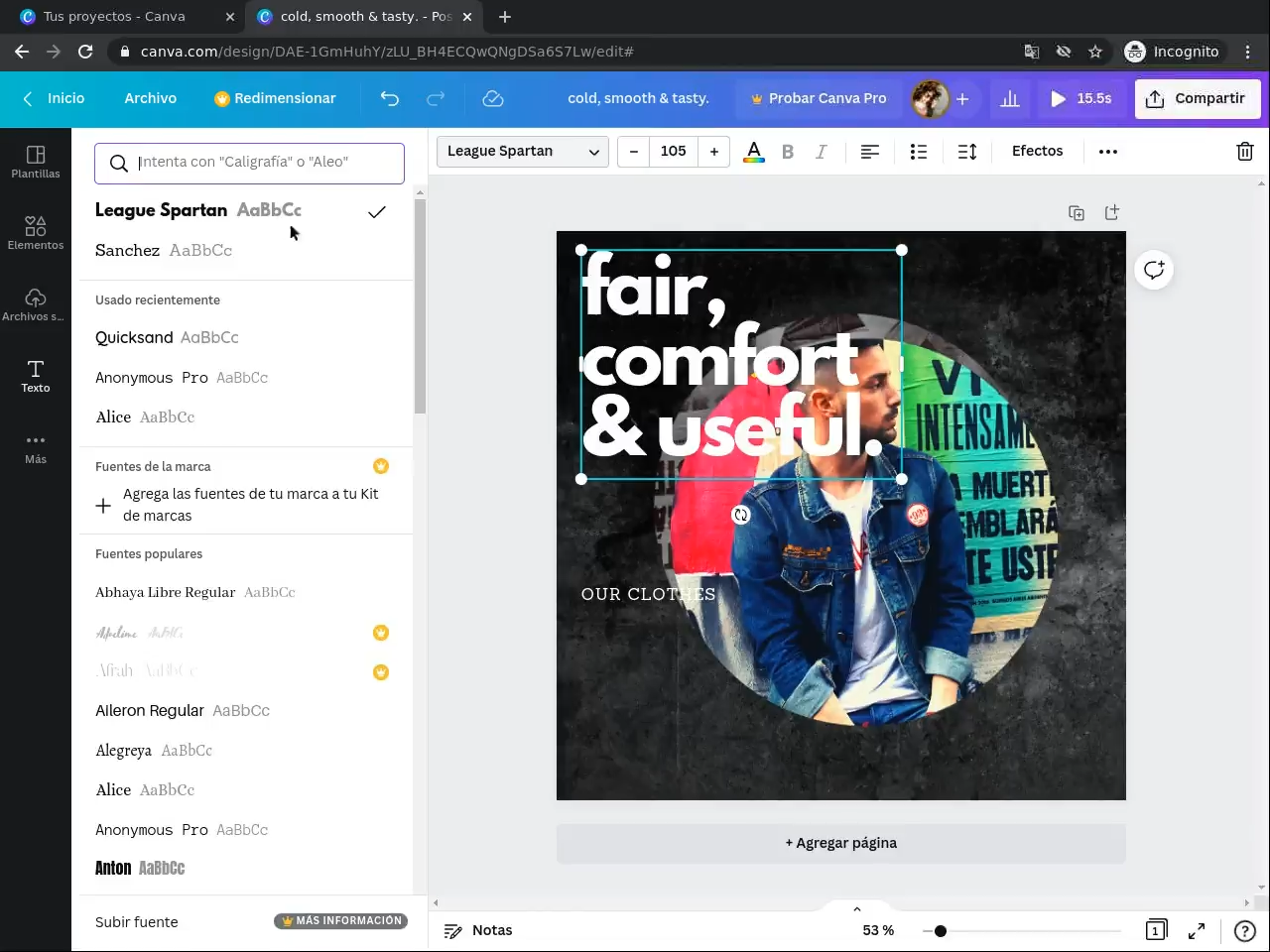Open the League Spartan font dropdown
This screenshot has width=1270, height=952.
[x=523, y=152]
